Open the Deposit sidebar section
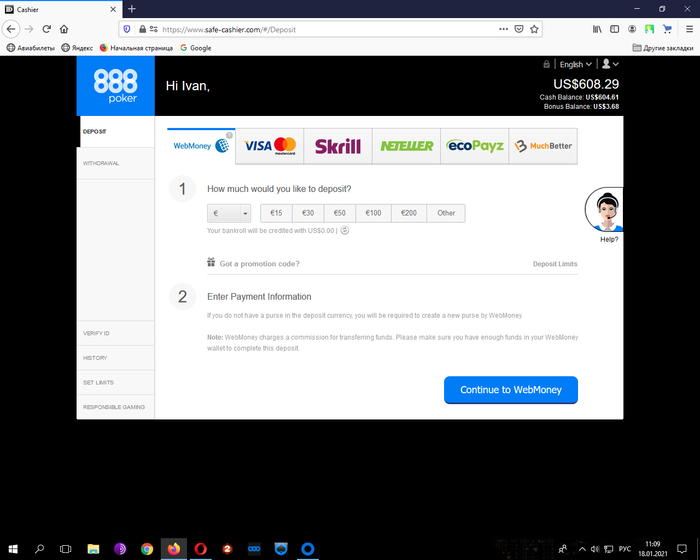Viewport: 700px width, 560px height. (x=116, y=132)
